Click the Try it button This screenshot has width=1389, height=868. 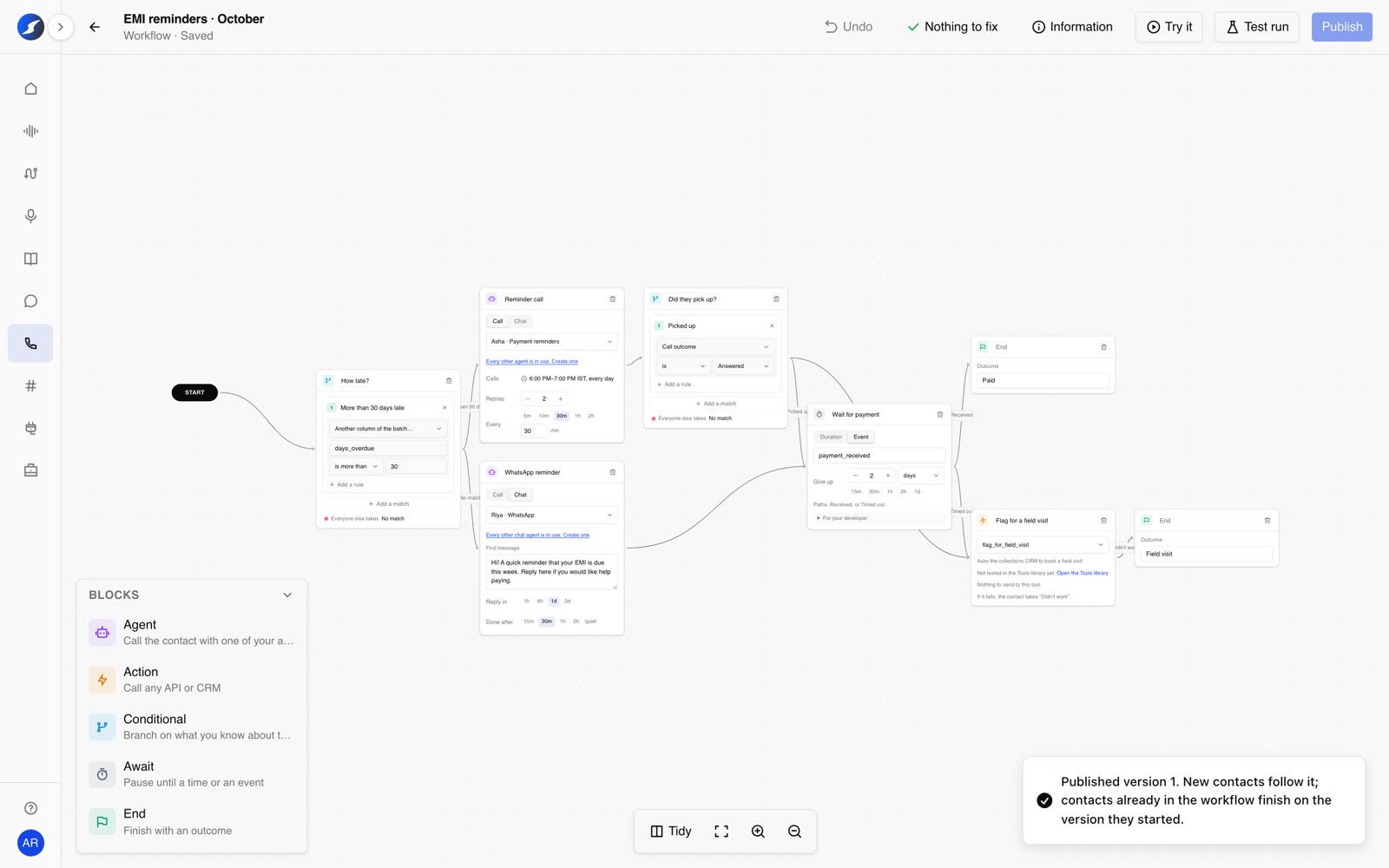tap(1168, 27)
